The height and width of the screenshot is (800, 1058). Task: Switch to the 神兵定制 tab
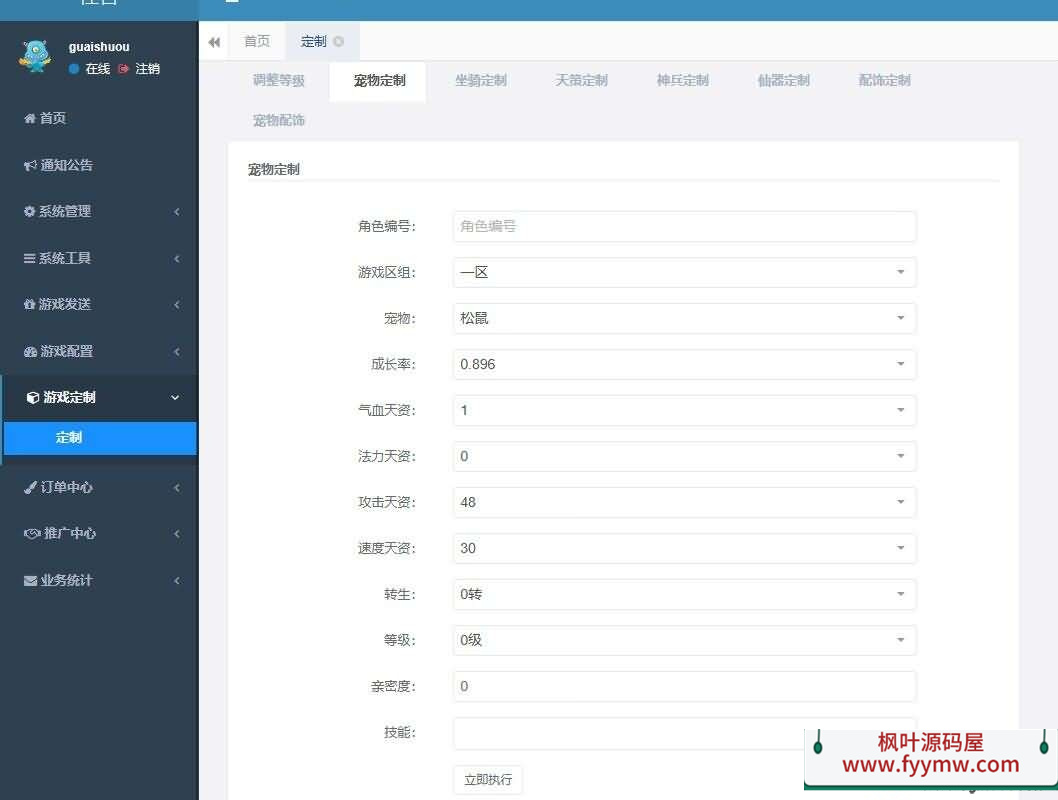[x=682, y=80]
